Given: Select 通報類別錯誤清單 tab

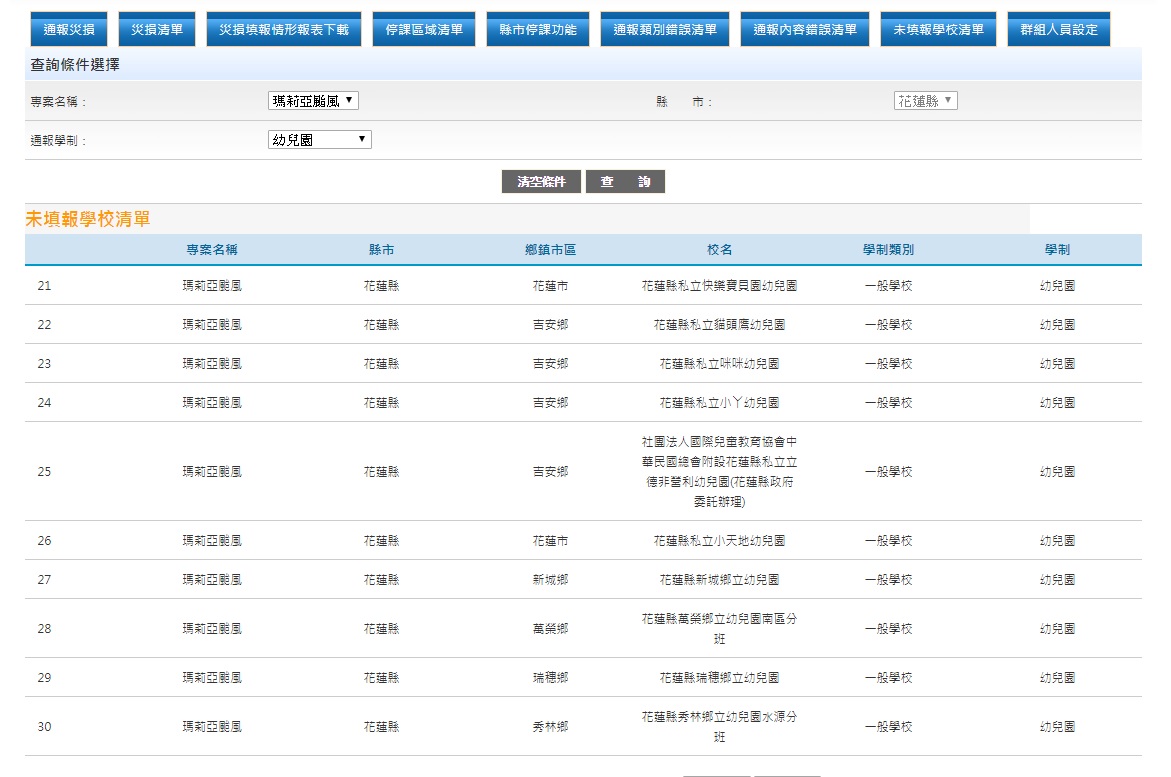Looking at the screenshot, I should pos(665,29).
